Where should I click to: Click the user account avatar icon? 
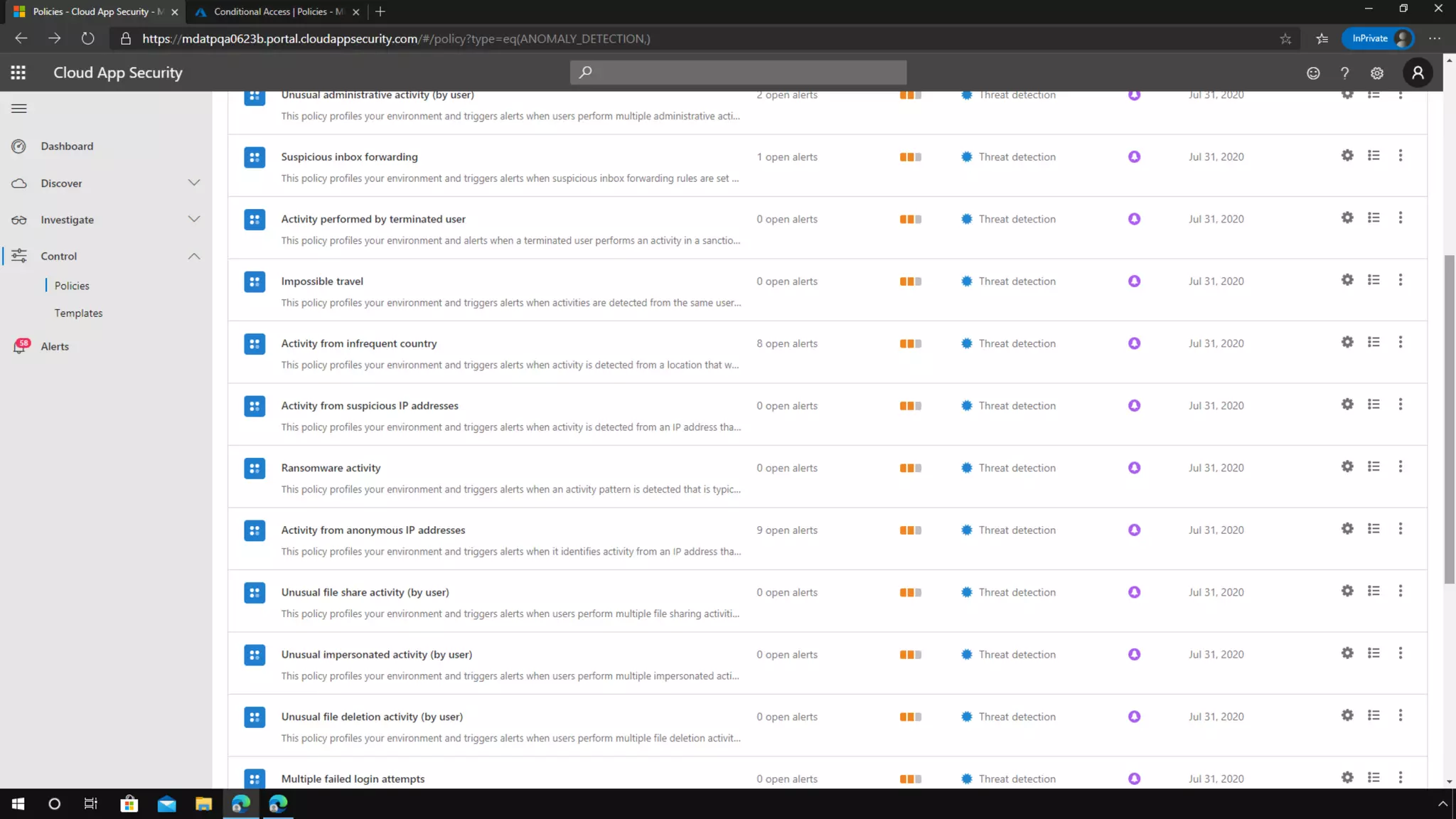[1418, 73]
